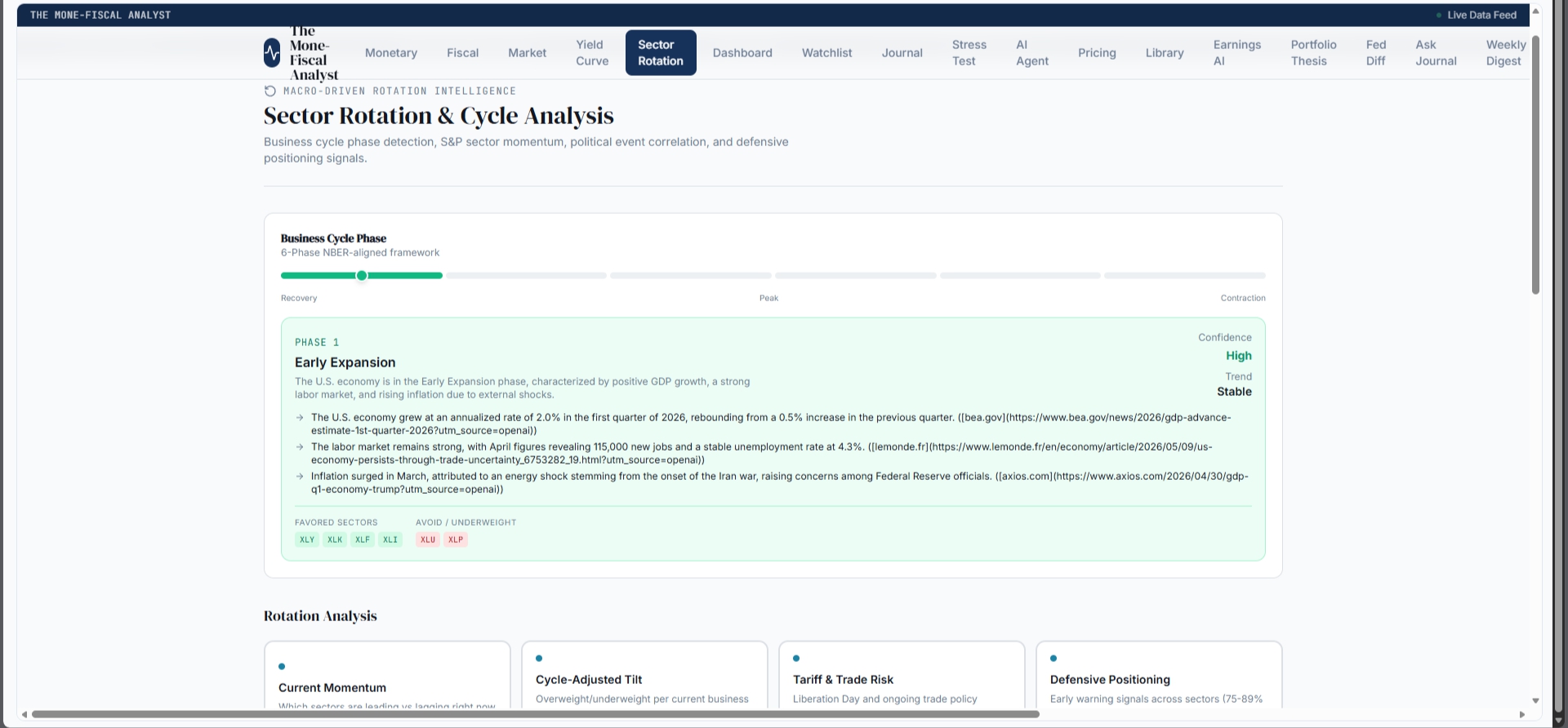Open the Monetary tab
This screenshot has width=1568, height=728.
click(391, 53)
